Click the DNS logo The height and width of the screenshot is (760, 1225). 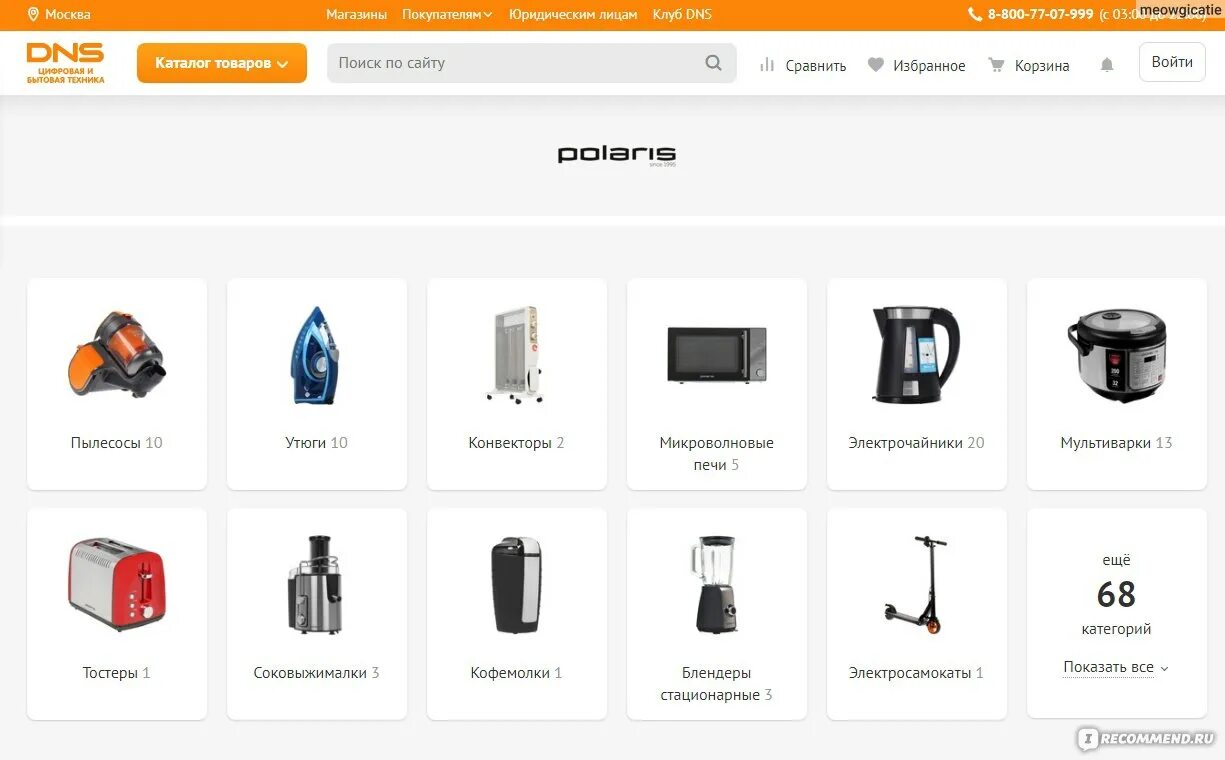click(65, 63)
